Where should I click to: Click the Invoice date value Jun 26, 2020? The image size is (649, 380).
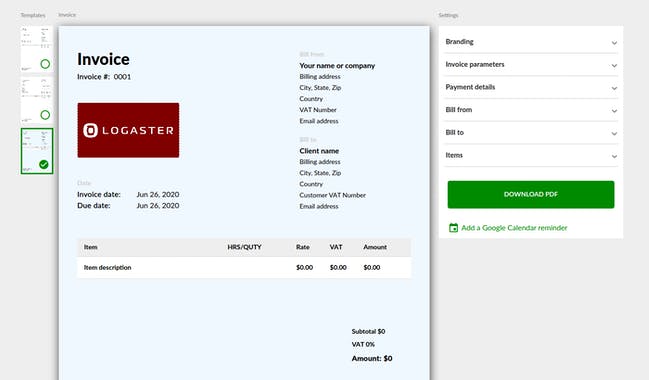(158, 195)
